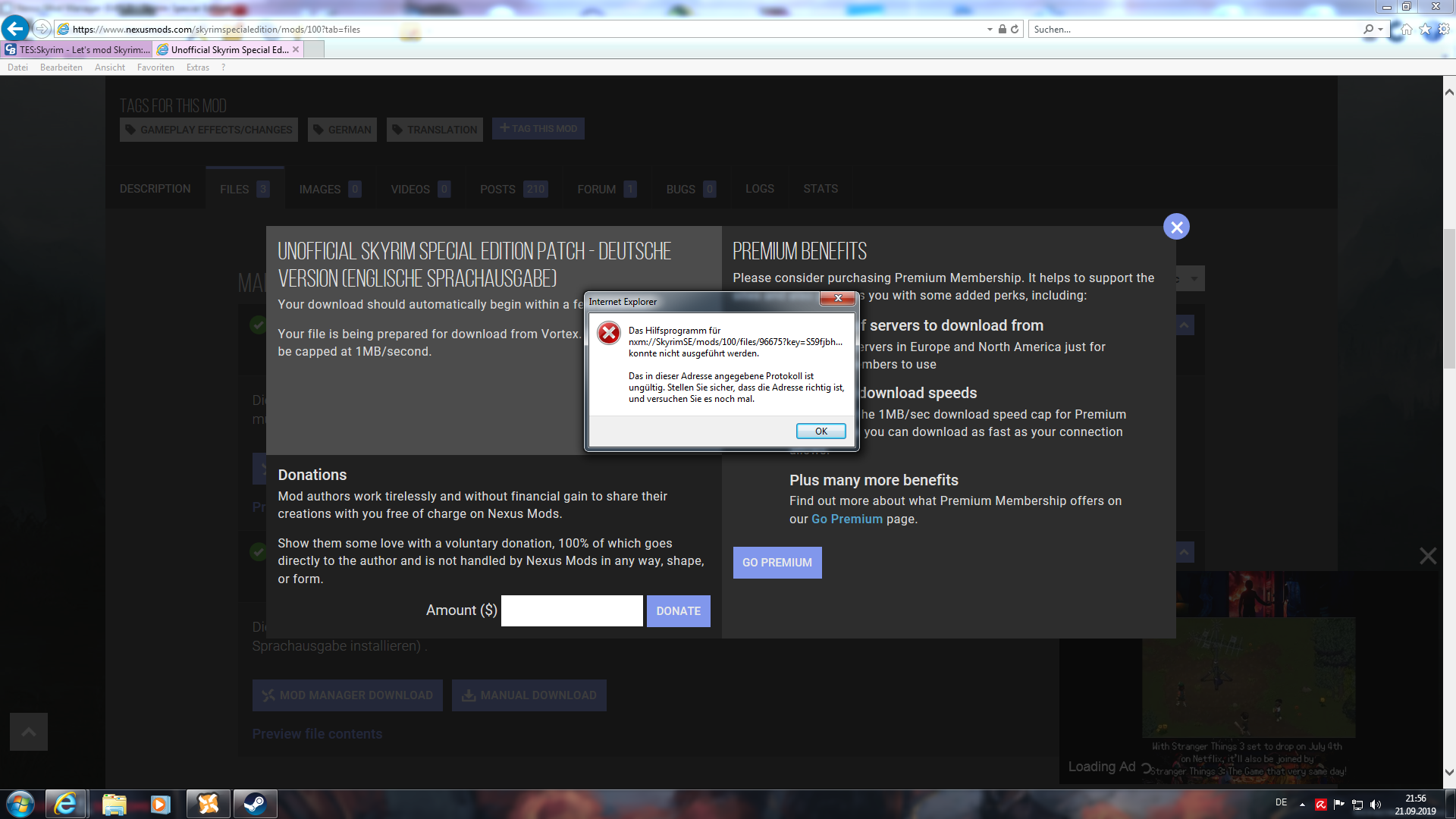The image size is (1456, 819).
Task: Show hidden system tray icons
Action: click(1302, 805)
